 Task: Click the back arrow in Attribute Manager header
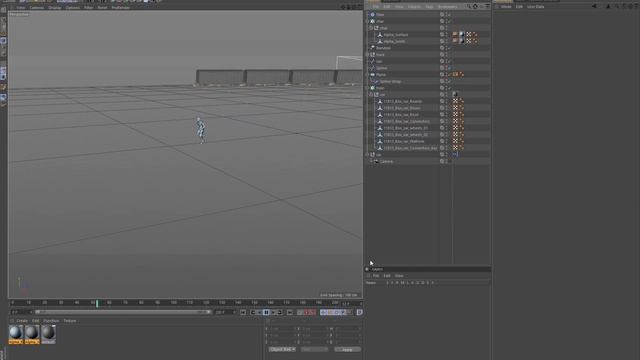tap(594, 7)
